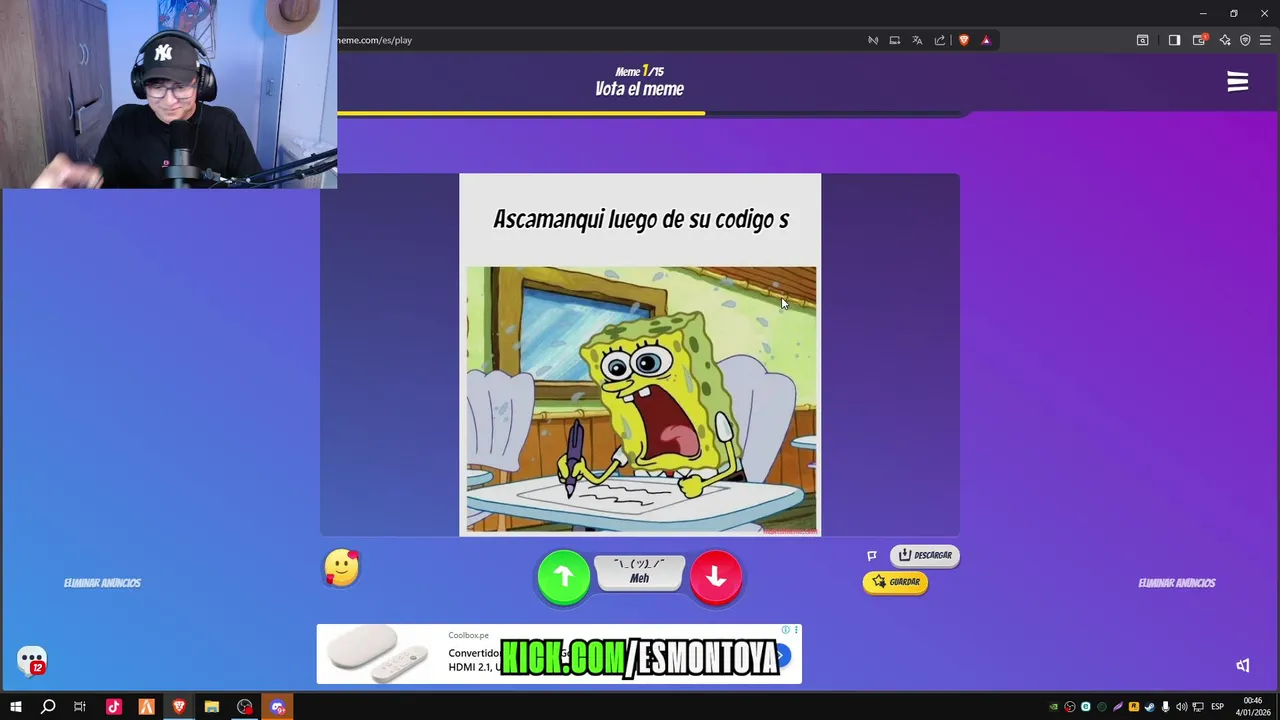Download the meme via Descargar
Image resolution: width=1280 pixels, height=720 pixels.
[x=925, y=555]
